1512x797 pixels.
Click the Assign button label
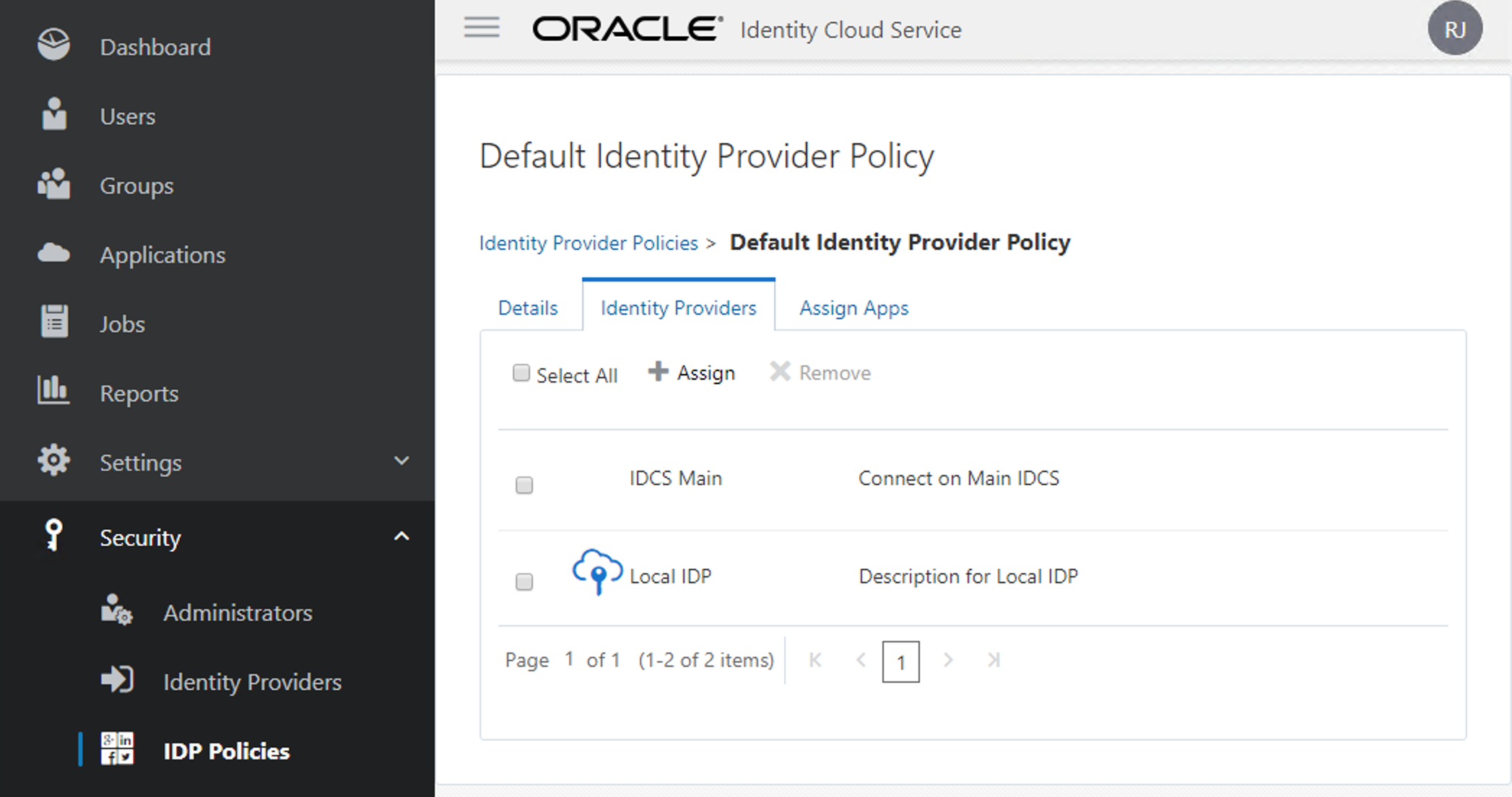tap(705, 373)
